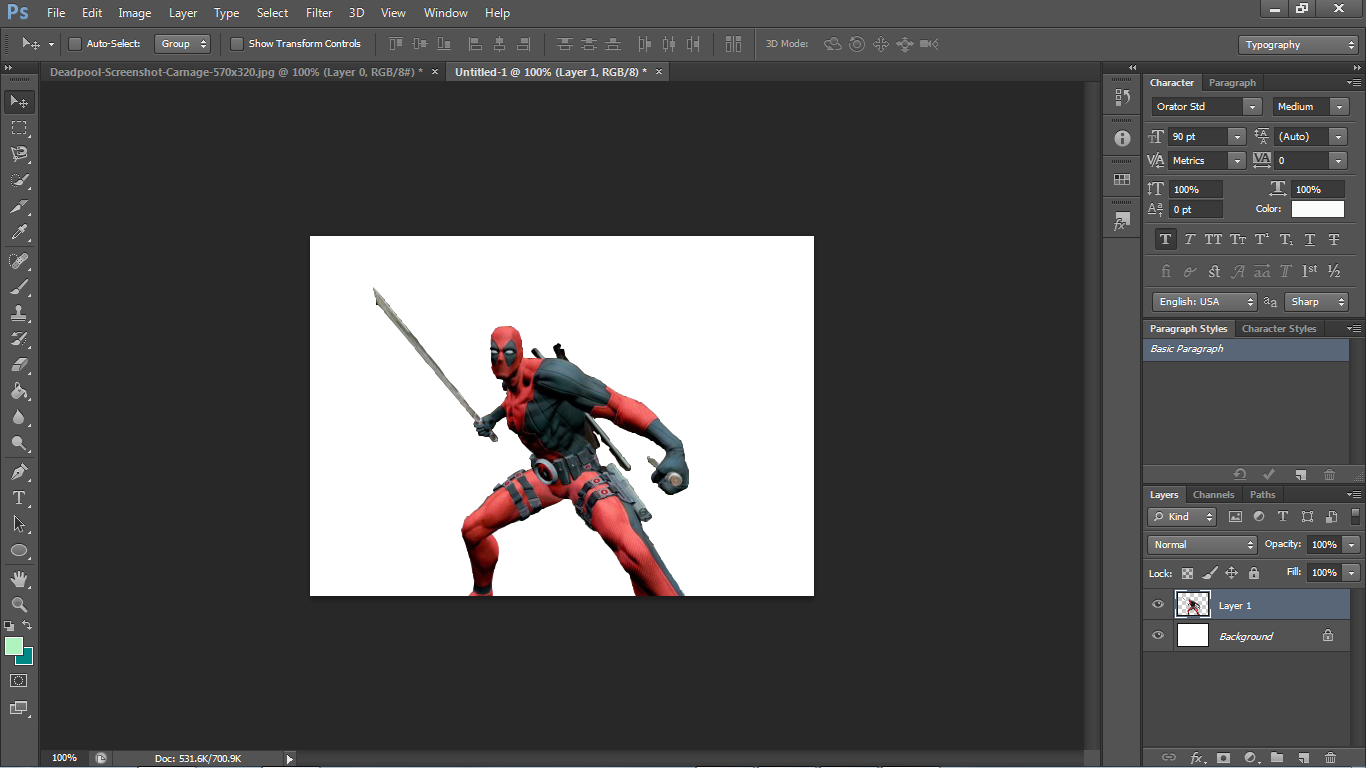Viewport: 1366px width, 768px height.
Task: Lock transparent pixels for layer
Action: [1187, 574]
